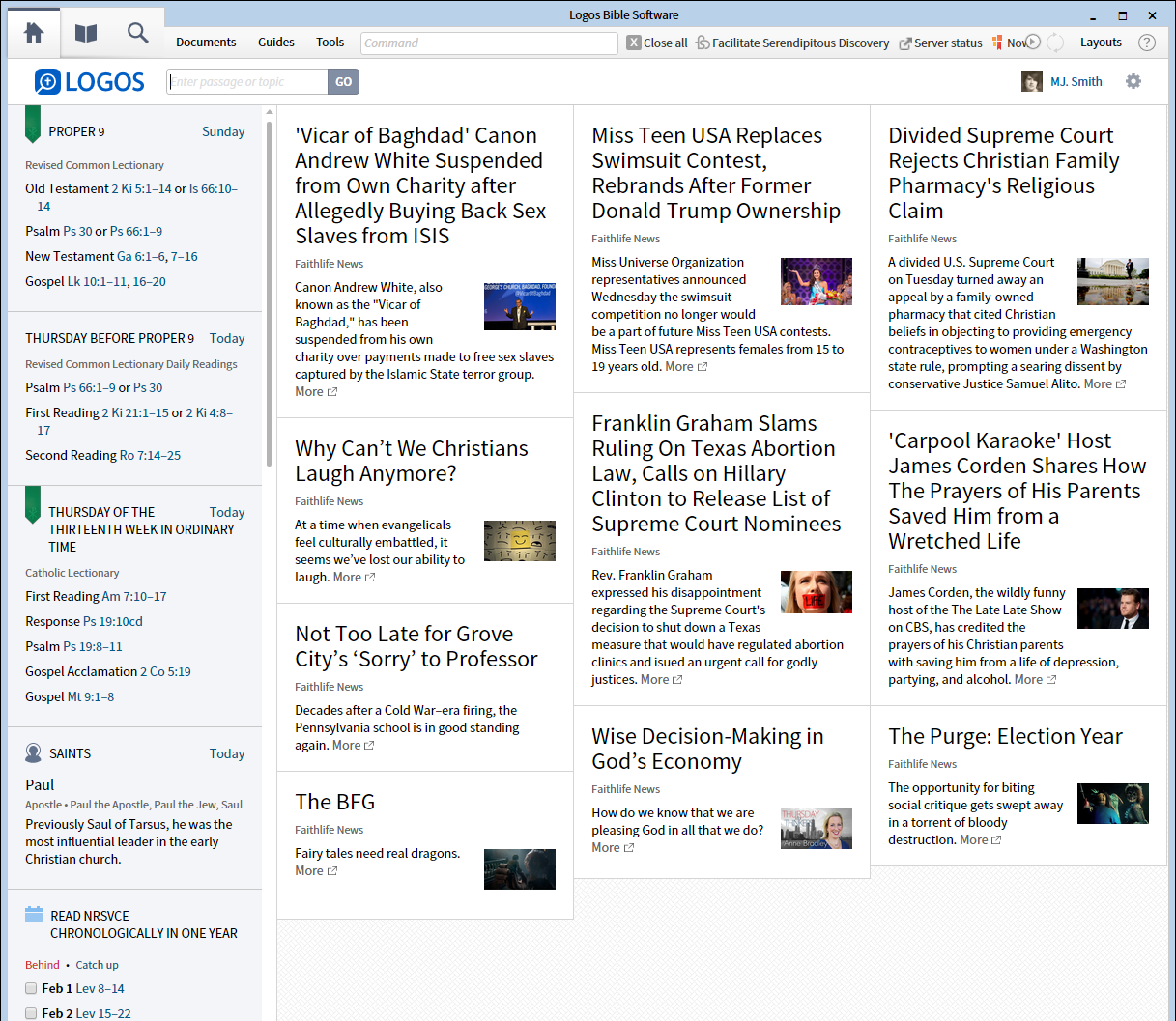Screen dimensions: 1176x1021
Task: Open settings via the gear icon
Action: [x=1133, y=81]
